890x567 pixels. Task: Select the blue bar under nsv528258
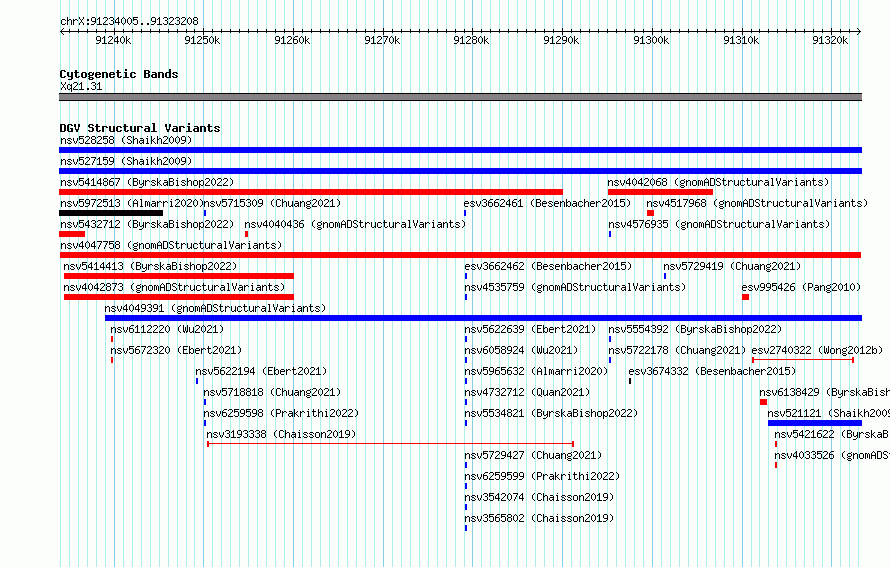(460, 150)
